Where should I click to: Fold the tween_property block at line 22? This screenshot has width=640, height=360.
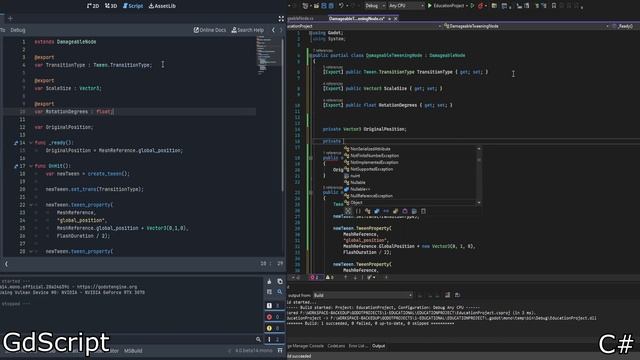tap(31, 205)
